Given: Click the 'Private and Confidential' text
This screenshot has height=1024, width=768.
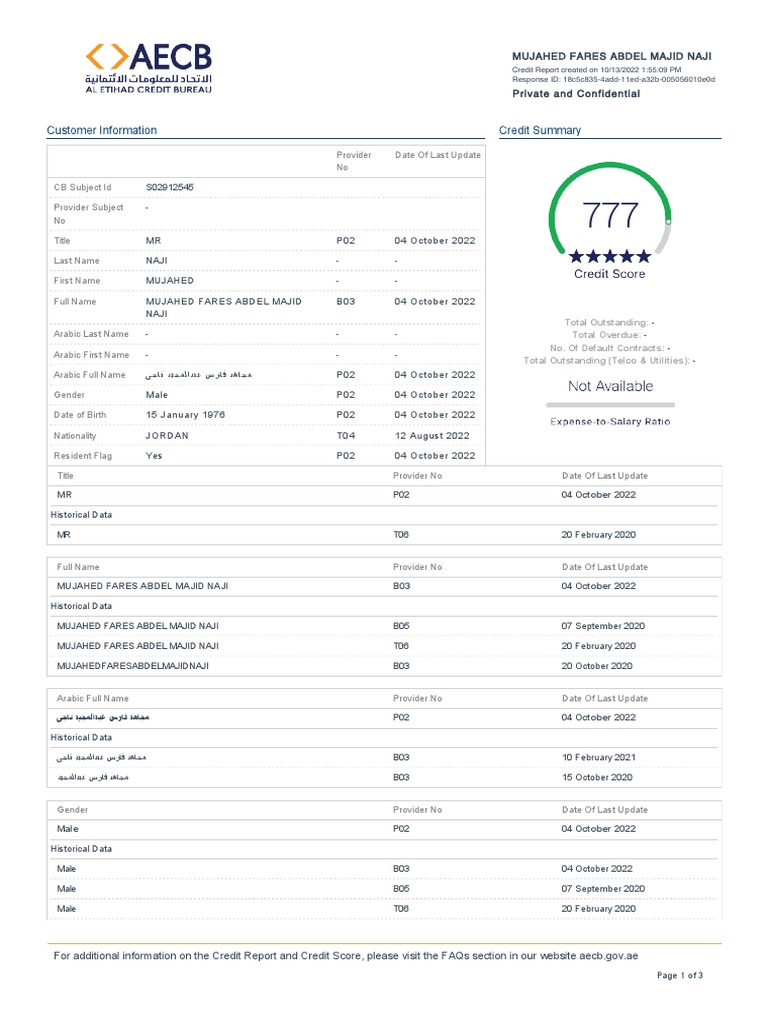Looking at the screenshot, I should tap(576, 93).
